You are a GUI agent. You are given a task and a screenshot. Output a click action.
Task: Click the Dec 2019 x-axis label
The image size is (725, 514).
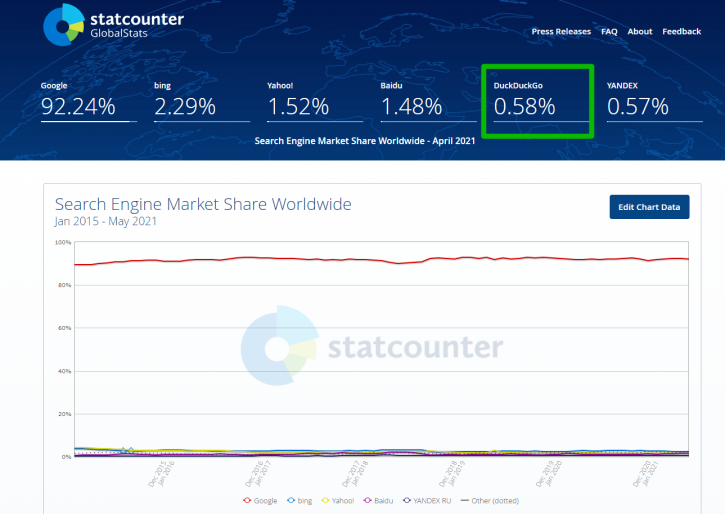pos(545,473)
